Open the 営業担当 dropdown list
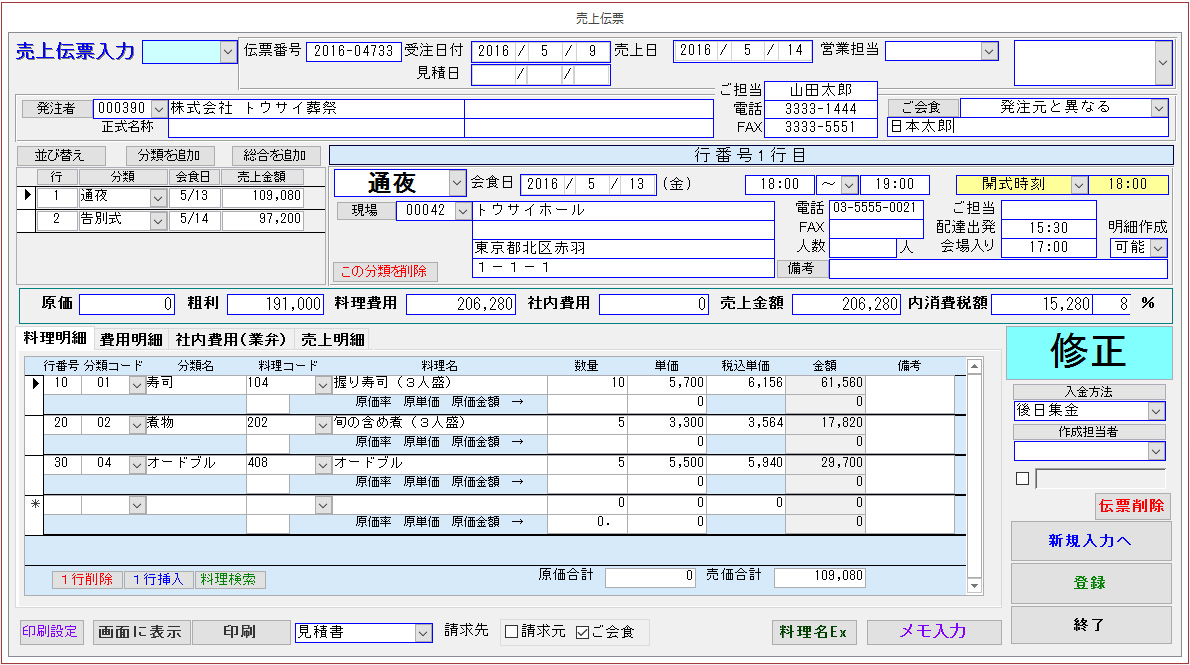 [989, 51]
